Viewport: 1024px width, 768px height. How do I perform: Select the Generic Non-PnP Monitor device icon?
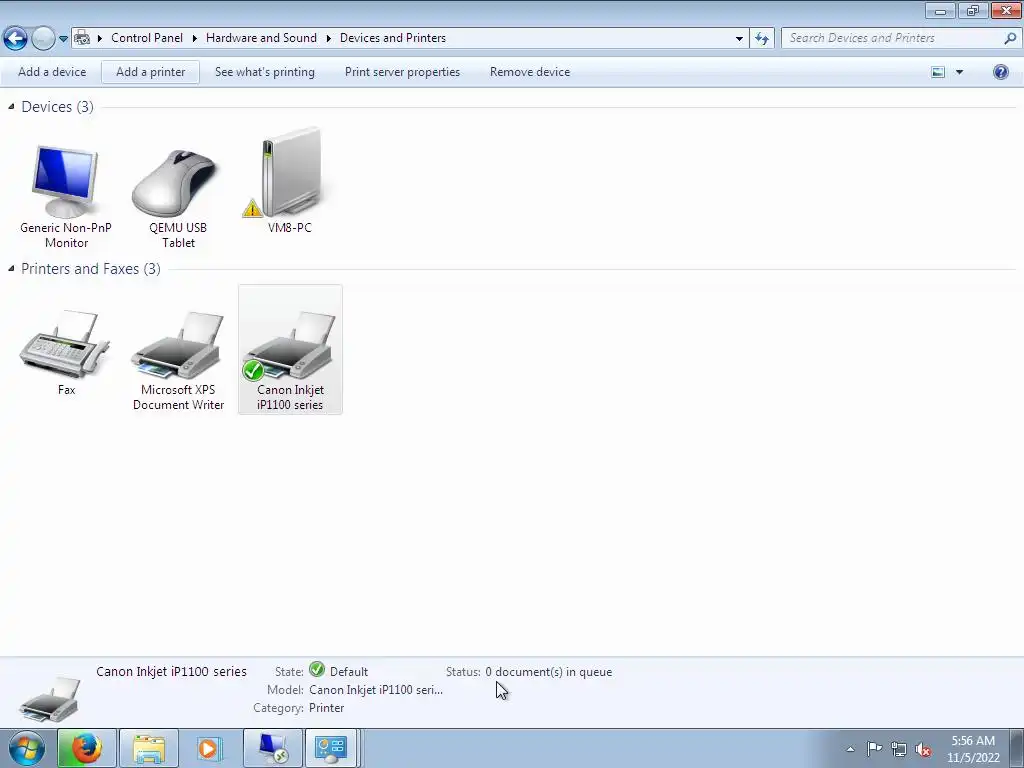point(65,182)
